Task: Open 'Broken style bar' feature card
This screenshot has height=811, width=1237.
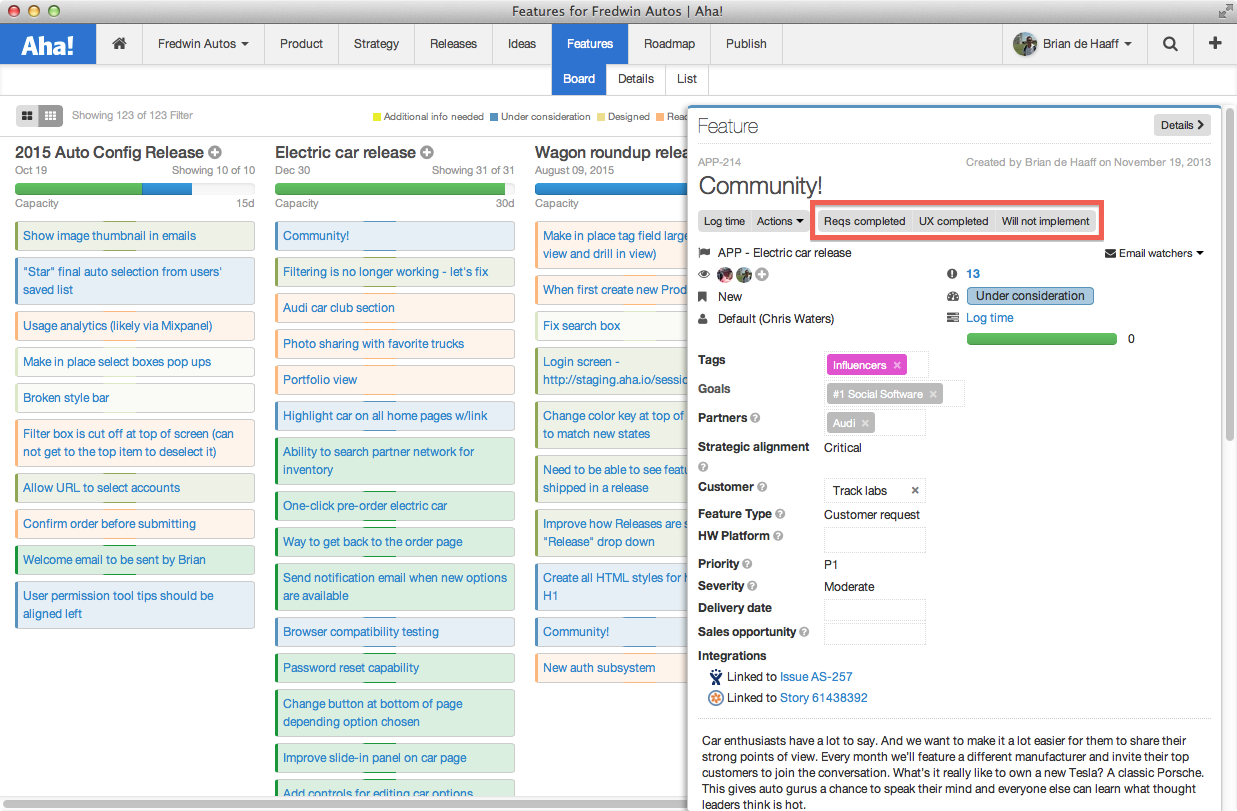Action: [x=135, y=398]
